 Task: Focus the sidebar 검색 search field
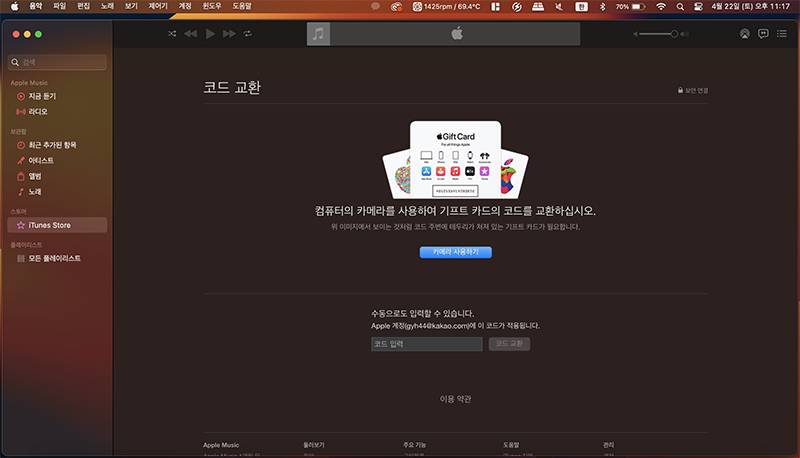click(x=57, y=62)
